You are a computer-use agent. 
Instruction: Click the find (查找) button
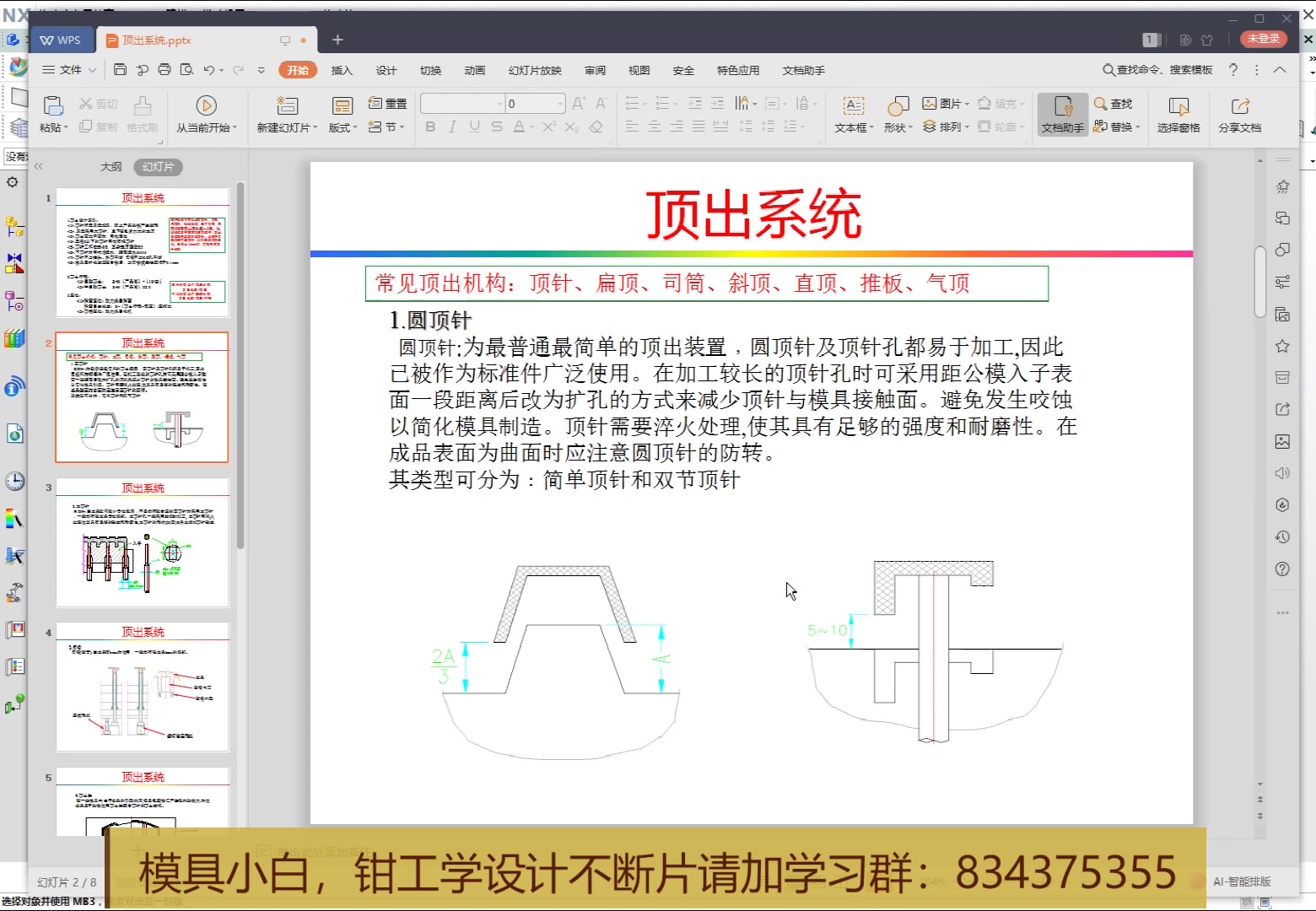pyautogui.click(x=1114, y=104)
